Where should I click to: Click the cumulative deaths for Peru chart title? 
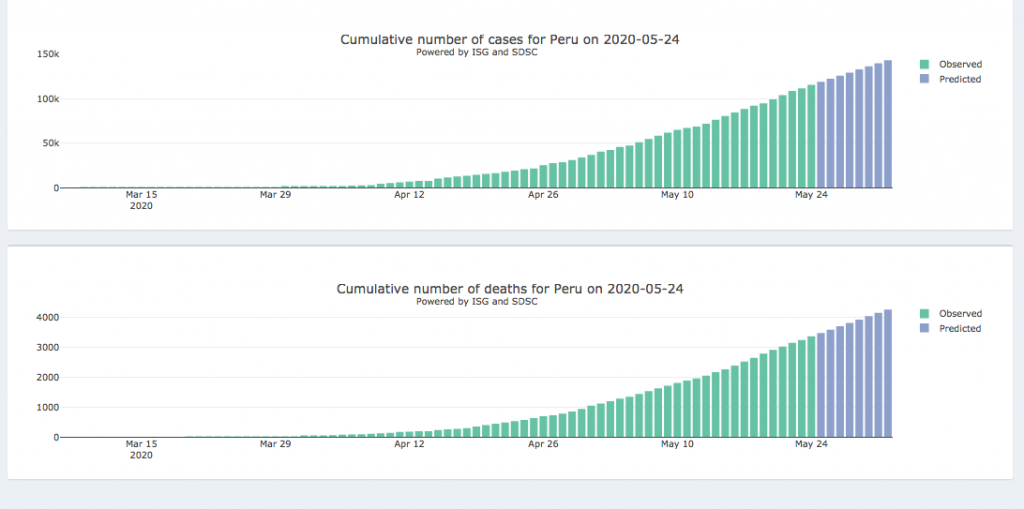510,289
